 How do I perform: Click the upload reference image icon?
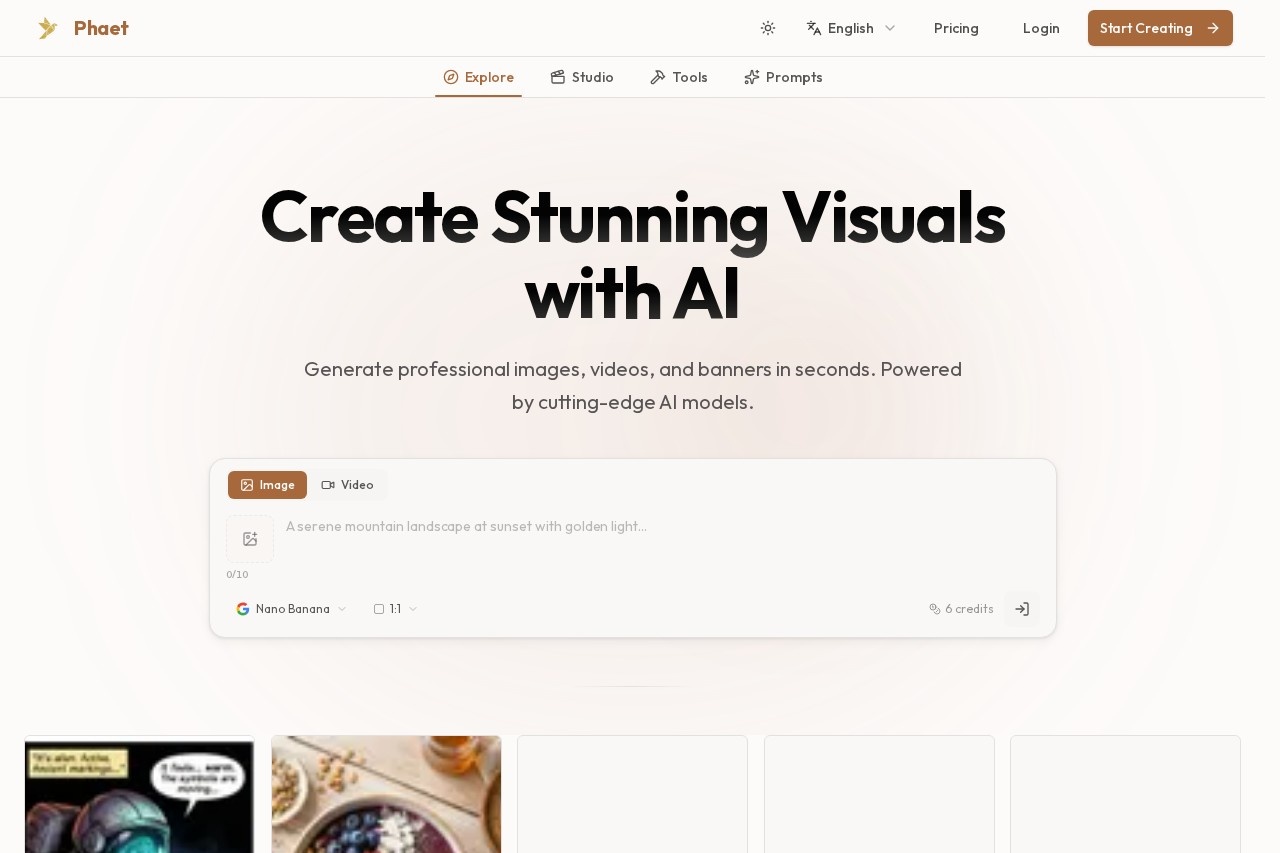click(x=250, y=539)
